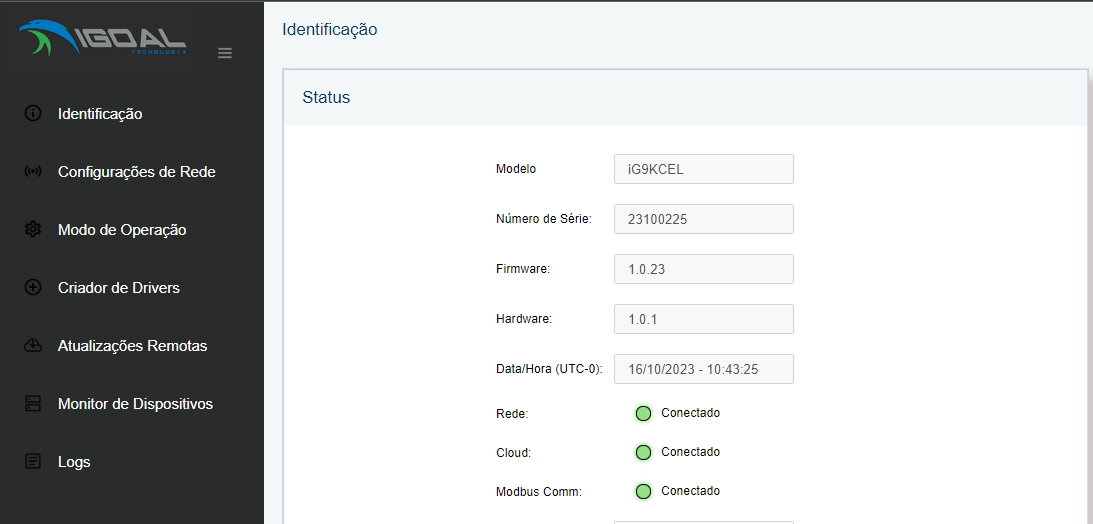Click the green Modbus Comm status indicator
1093x524 pixels.
point(643,491)
